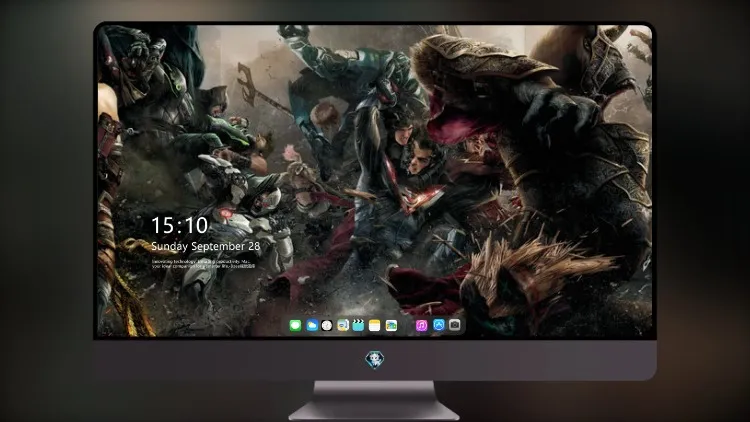Open the Camera app in the dock
The width and height of the screenshot is (750, 422).
click(455, 325)
